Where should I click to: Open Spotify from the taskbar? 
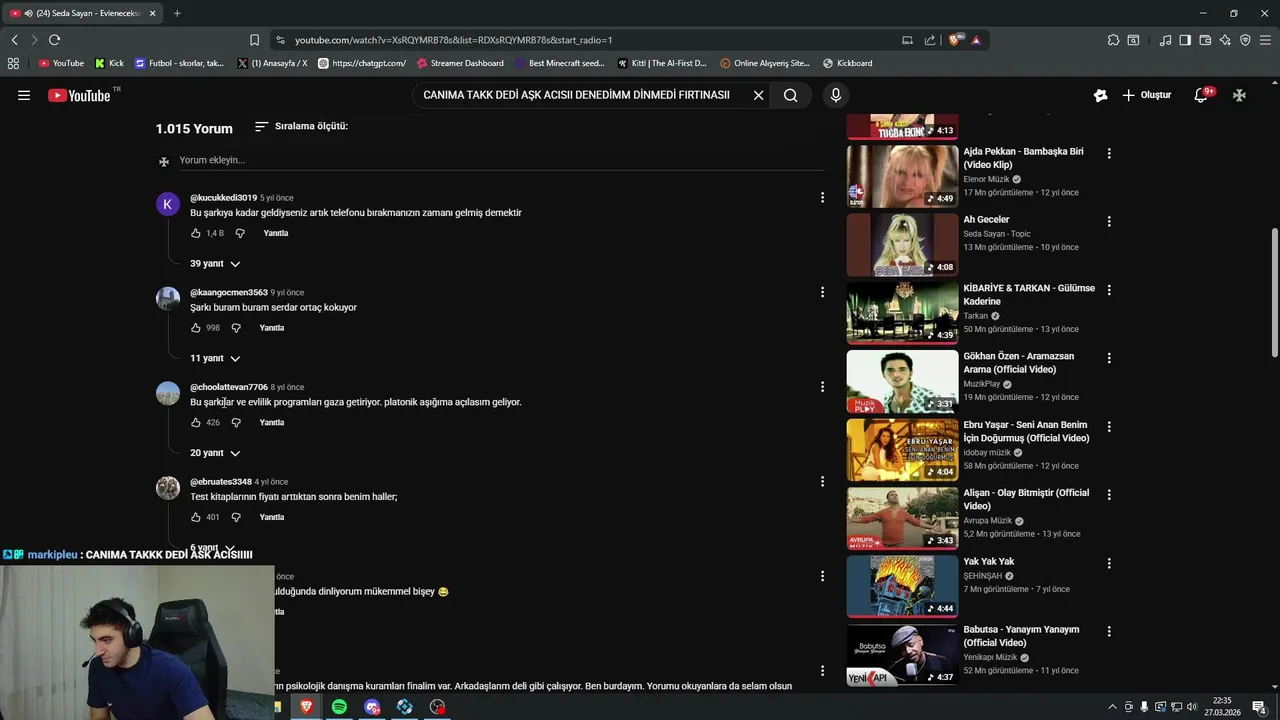coord(339,707)
